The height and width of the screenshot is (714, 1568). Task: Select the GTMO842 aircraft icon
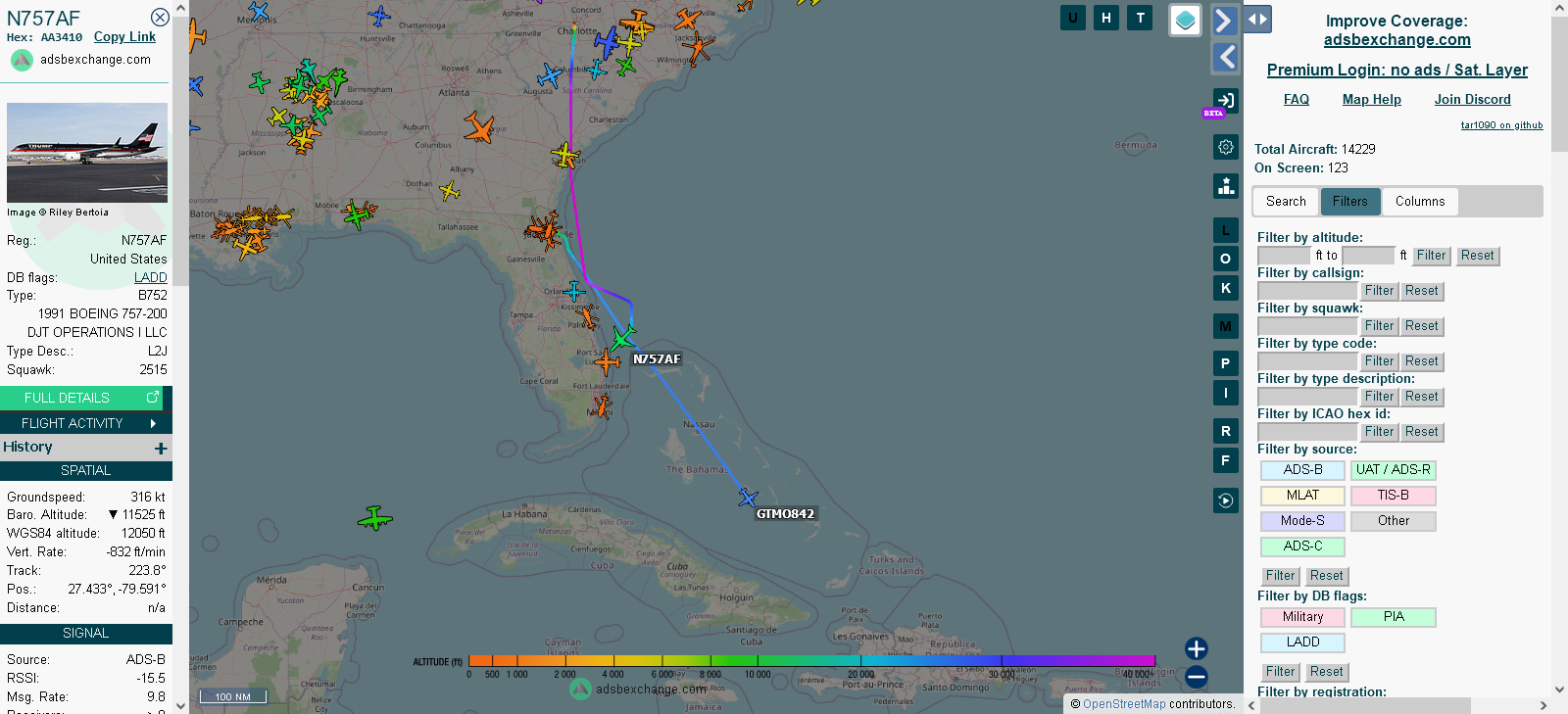748,498
